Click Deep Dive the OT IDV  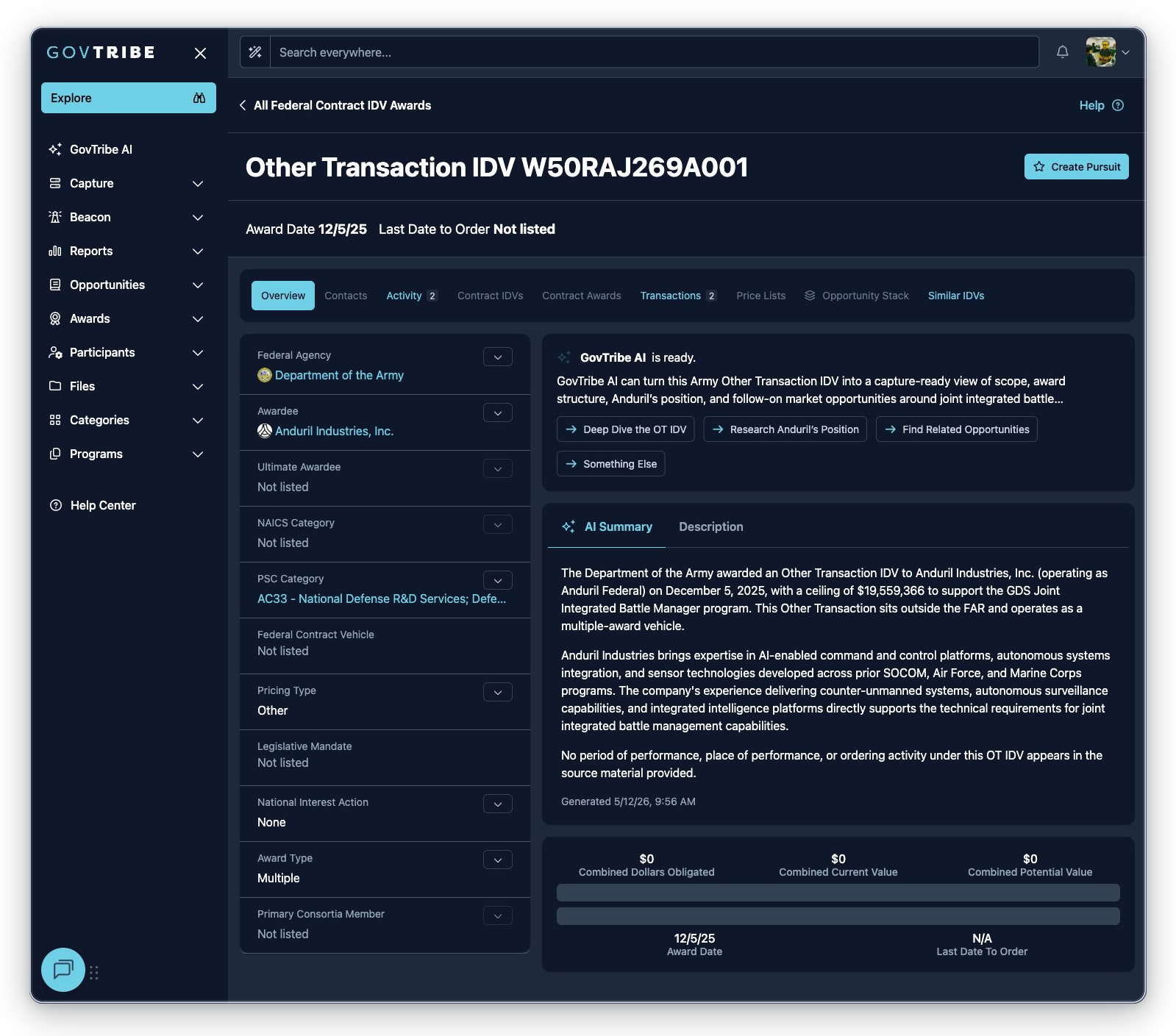[625, 429]
